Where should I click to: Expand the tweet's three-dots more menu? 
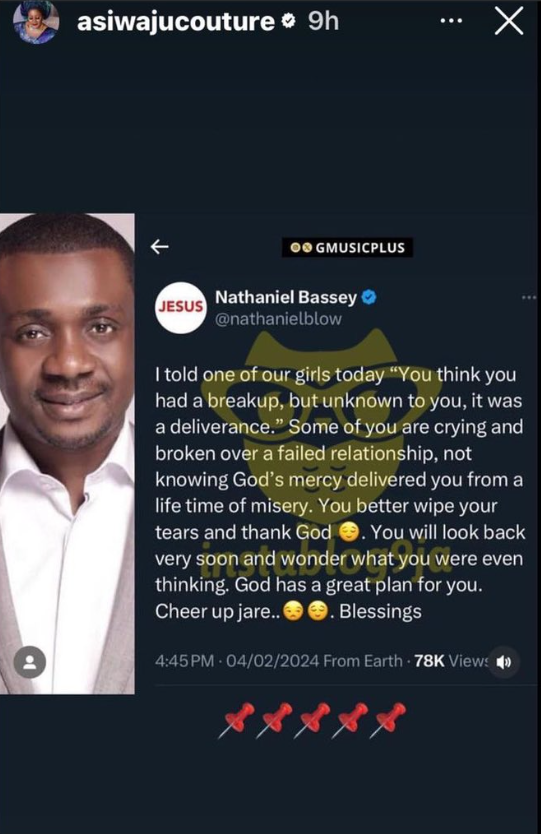[529, 297]
